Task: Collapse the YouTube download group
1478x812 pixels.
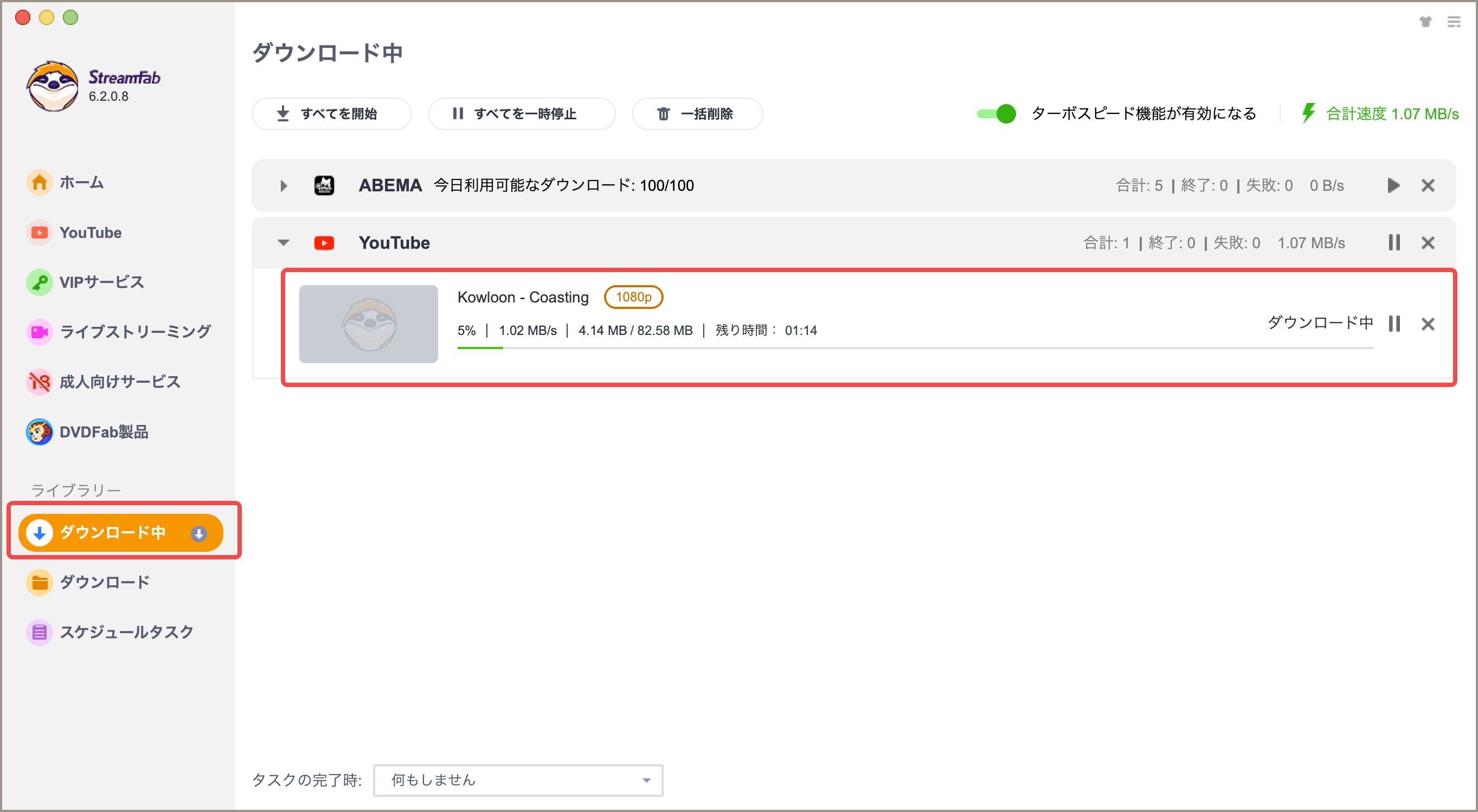Action: click(284, 242)
